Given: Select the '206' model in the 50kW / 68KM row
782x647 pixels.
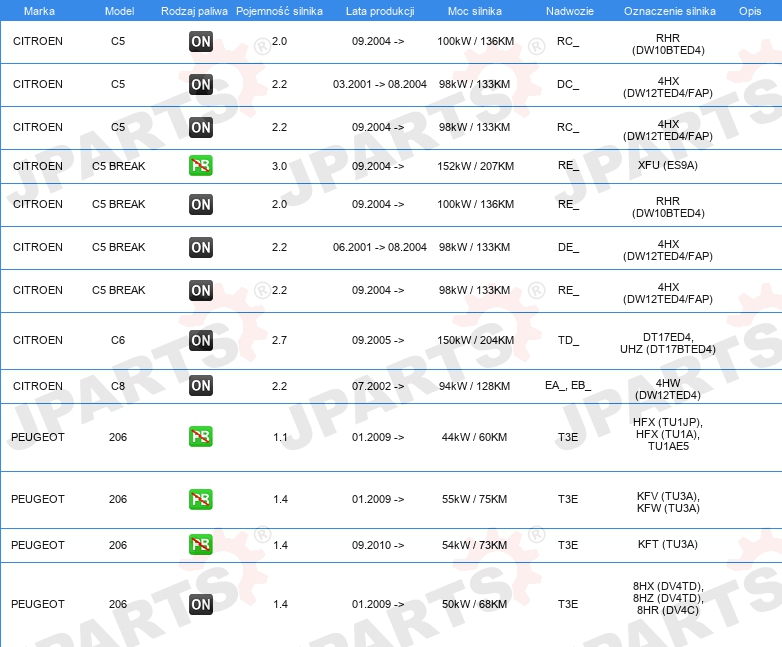Looking at the screenshot, I should click(118, 604).
